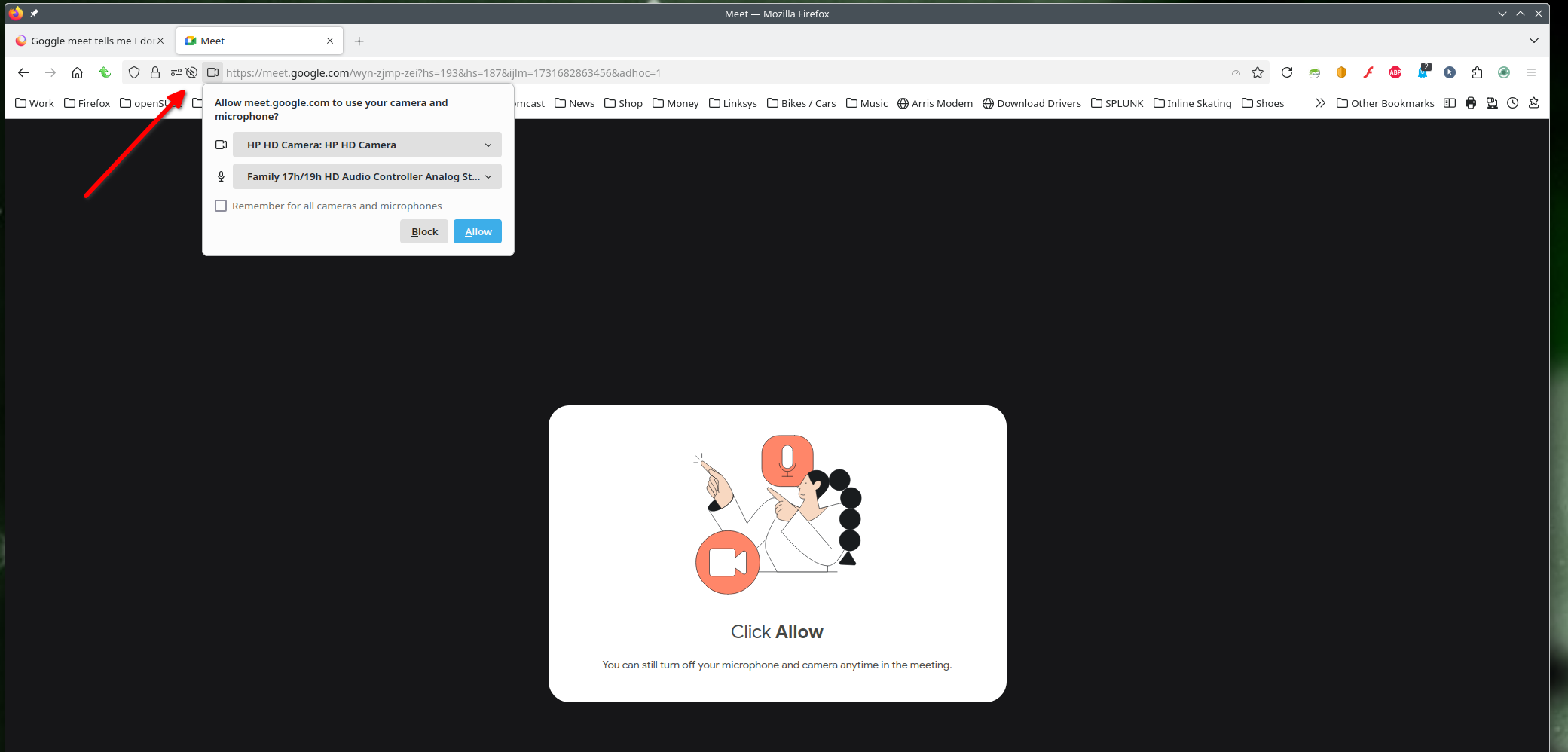Click the Block button
This screenshot has width=1568, height=752.
pyautogui.click(x=424, y=231)
